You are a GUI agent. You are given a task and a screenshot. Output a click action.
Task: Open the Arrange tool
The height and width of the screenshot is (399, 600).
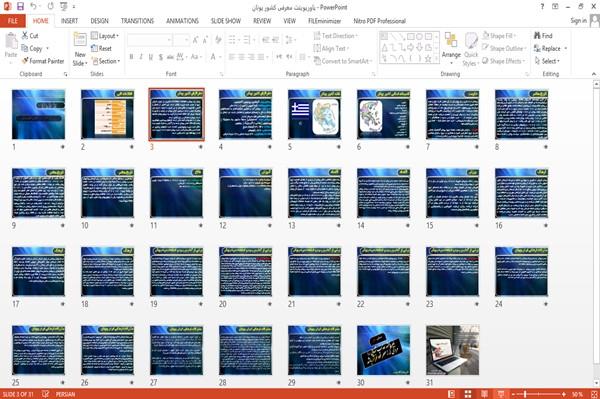[x=451, y=49]
